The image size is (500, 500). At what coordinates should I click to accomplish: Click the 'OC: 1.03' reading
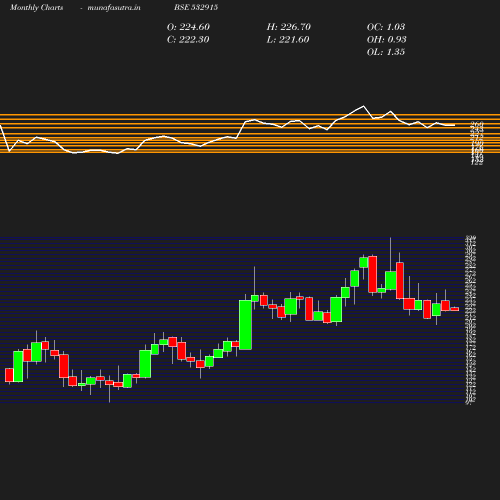coord(386,27)
